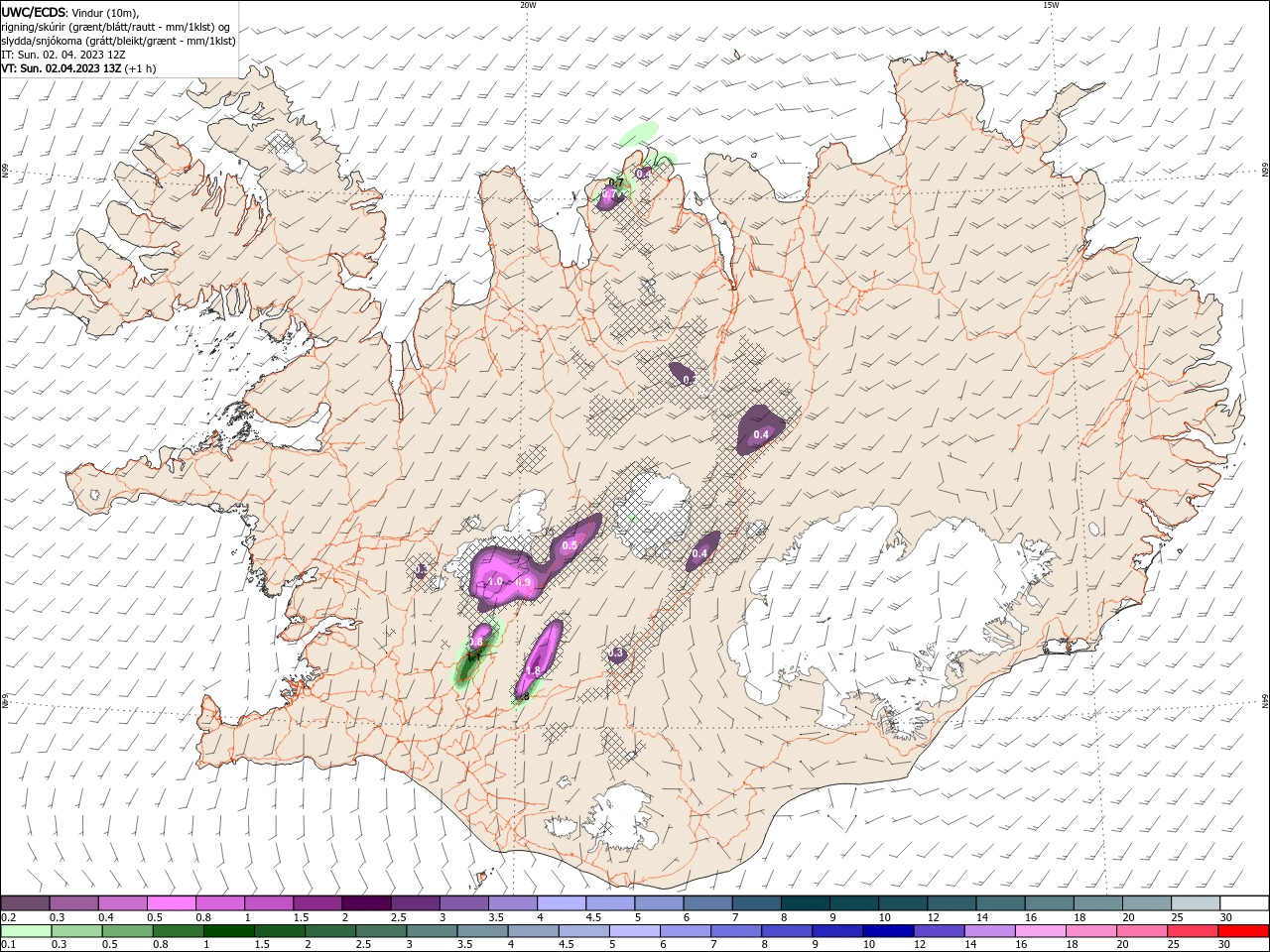The width and height of the screenshot is (1270, 952).
Task: Click the lower legend pale green swatch labeled 0.1
Action: tap(26, 931)
